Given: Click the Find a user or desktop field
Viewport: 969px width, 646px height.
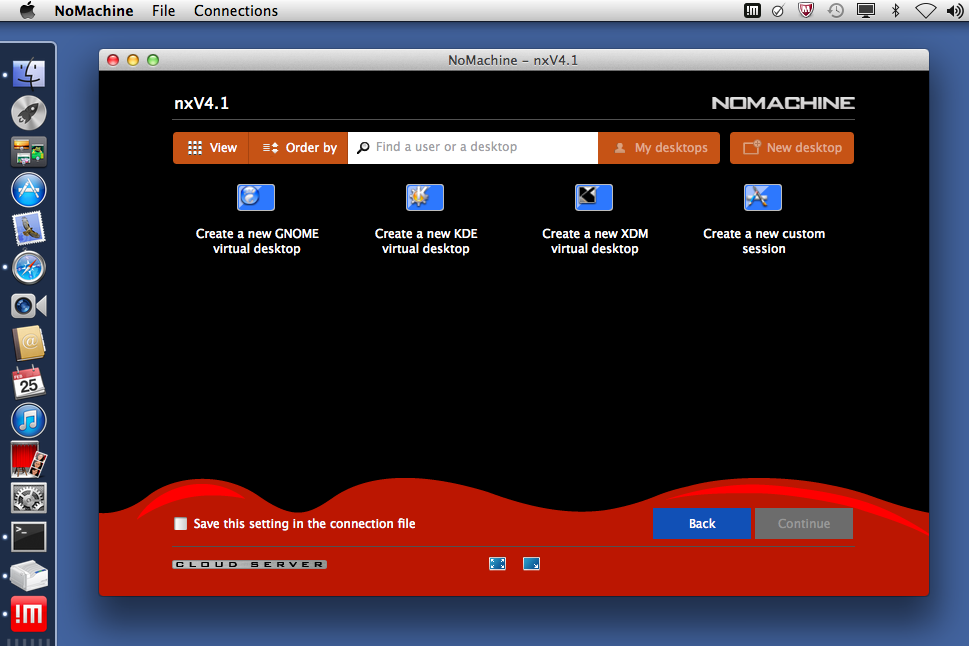Looking at the screenshot, I should [473, 148].
